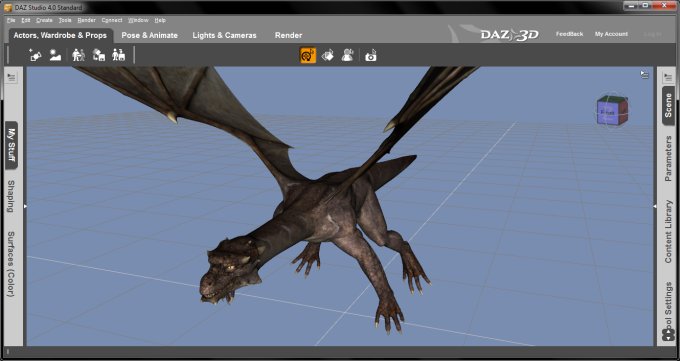Expand the right pane with arrow handle
This screenshot has width=680, height=361.
655,206
